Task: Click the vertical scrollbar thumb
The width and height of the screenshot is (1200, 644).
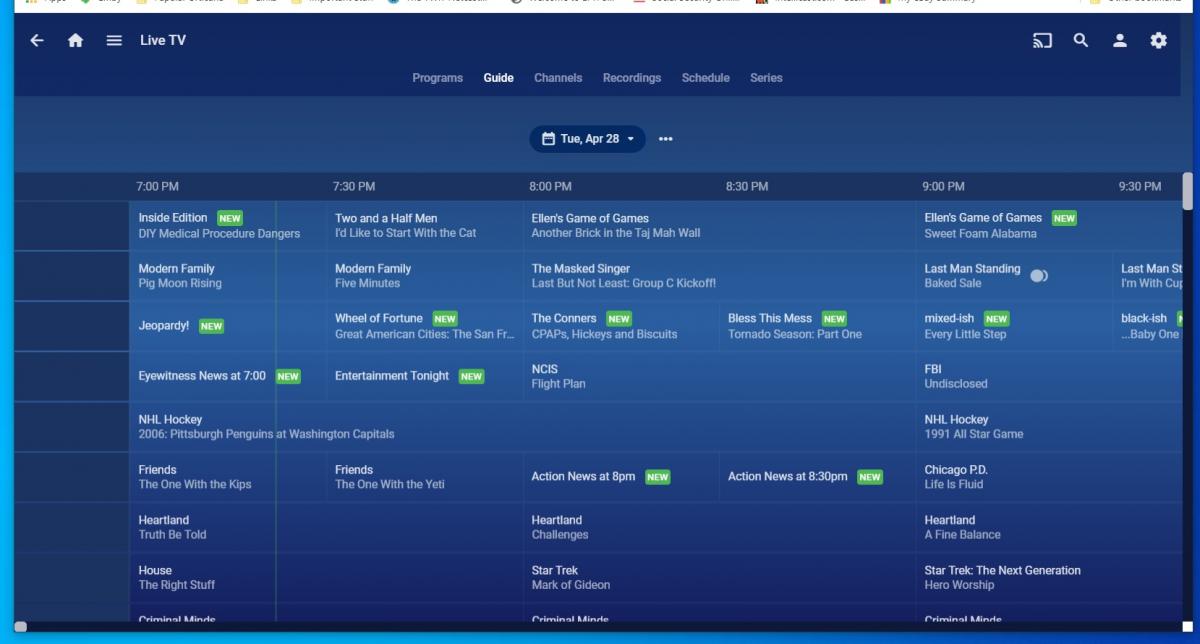Action: pyautogui.click(x=1188, y=191)
